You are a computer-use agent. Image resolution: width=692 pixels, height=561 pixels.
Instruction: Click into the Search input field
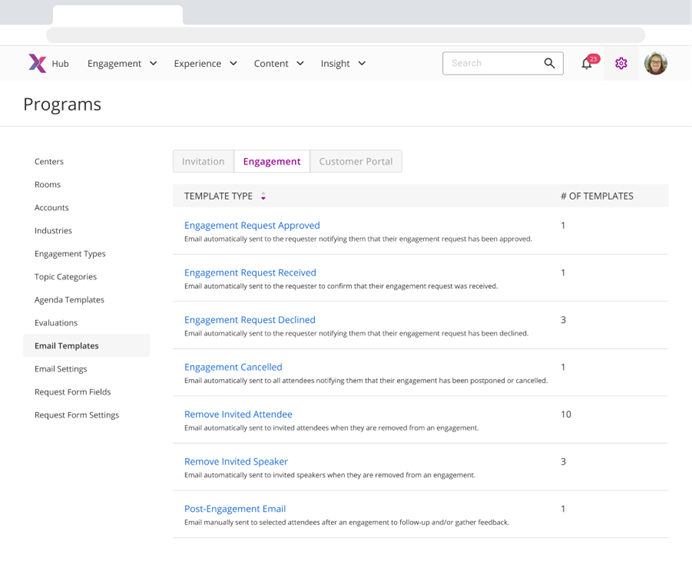coord(492,63)
